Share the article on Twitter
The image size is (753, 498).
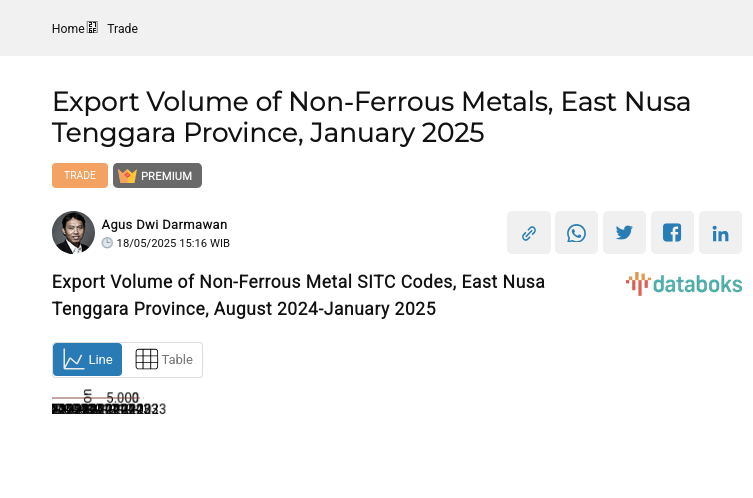(x=624, y=233)
